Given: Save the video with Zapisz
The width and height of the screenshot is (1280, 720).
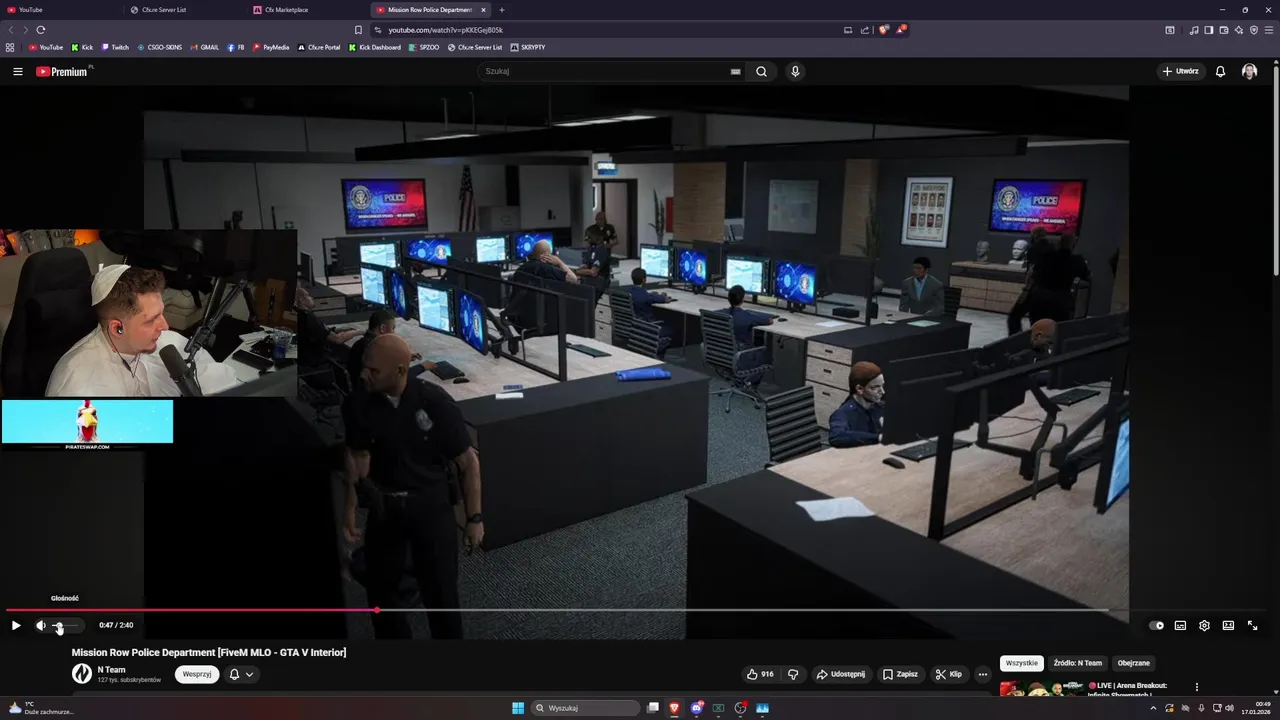Looking at the screenshot, I should pos(900,674).
